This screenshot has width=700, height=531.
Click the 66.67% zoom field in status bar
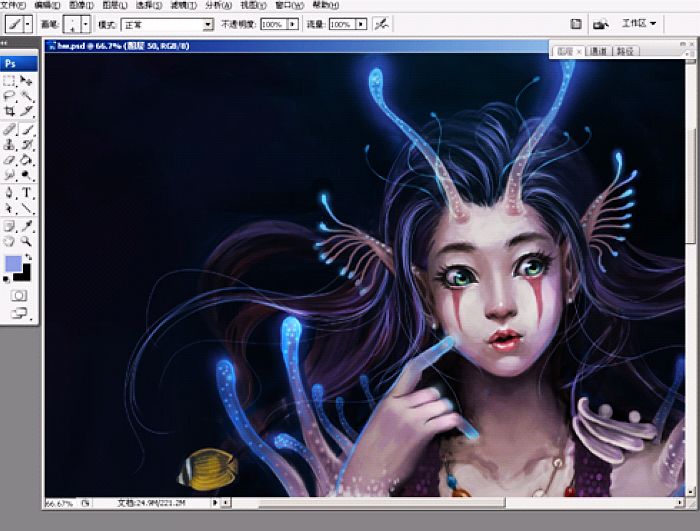(x=59, y=503)
